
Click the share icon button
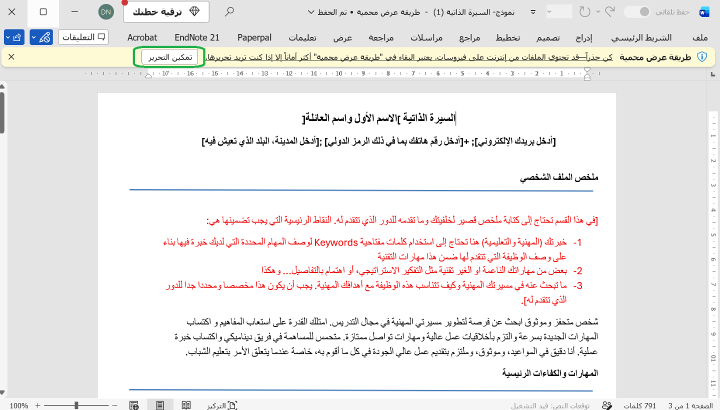pos(17,37)
